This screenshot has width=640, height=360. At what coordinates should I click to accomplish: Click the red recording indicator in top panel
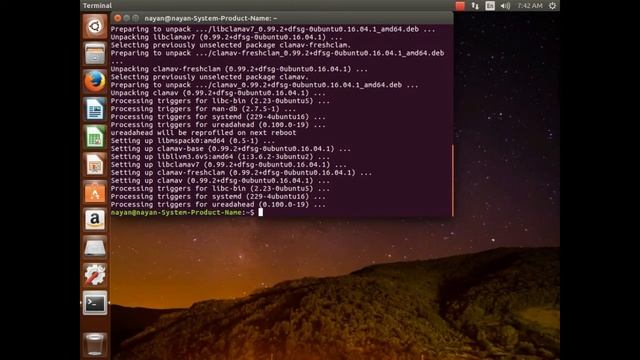pyautogui.click(x=460, y=6)
